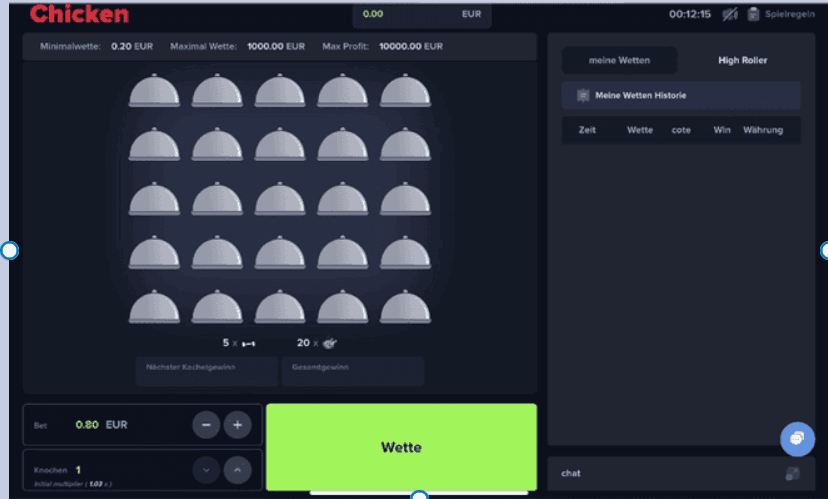Decrease Knochen count with down chevron

[x=206, y=469]
